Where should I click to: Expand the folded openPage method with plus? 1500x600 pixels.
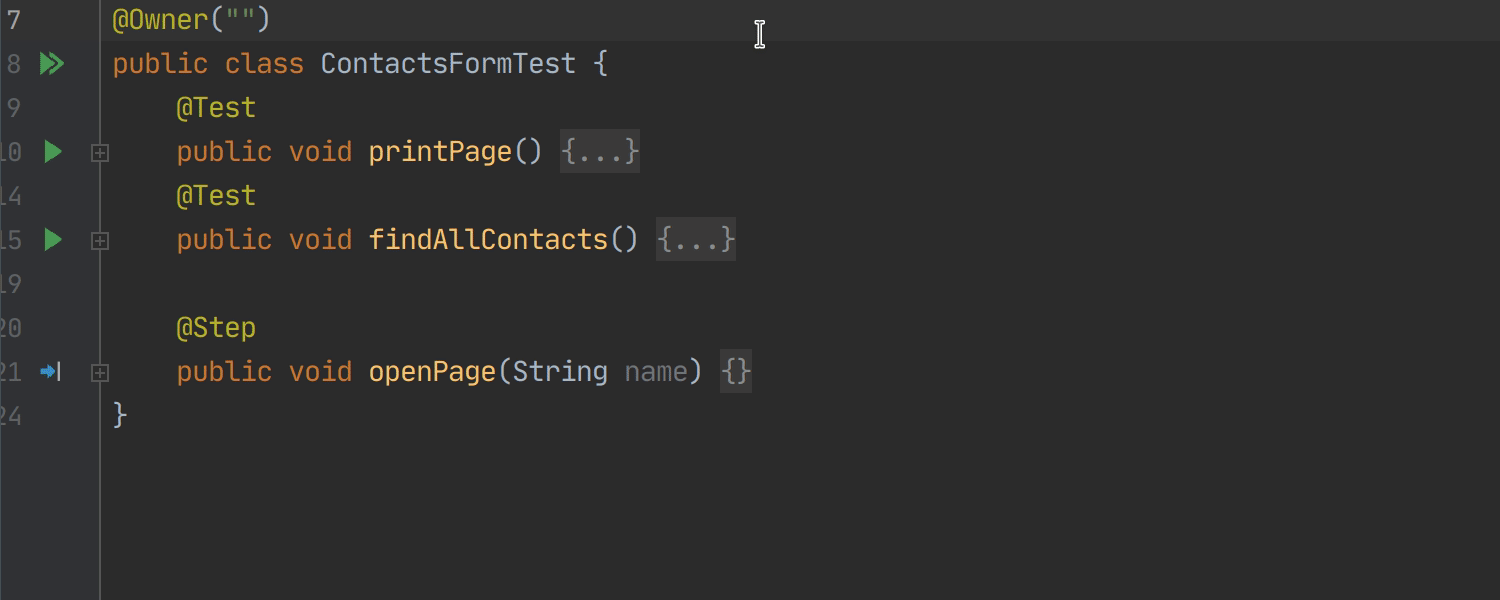pyautogui.click(x=100, y=373)
